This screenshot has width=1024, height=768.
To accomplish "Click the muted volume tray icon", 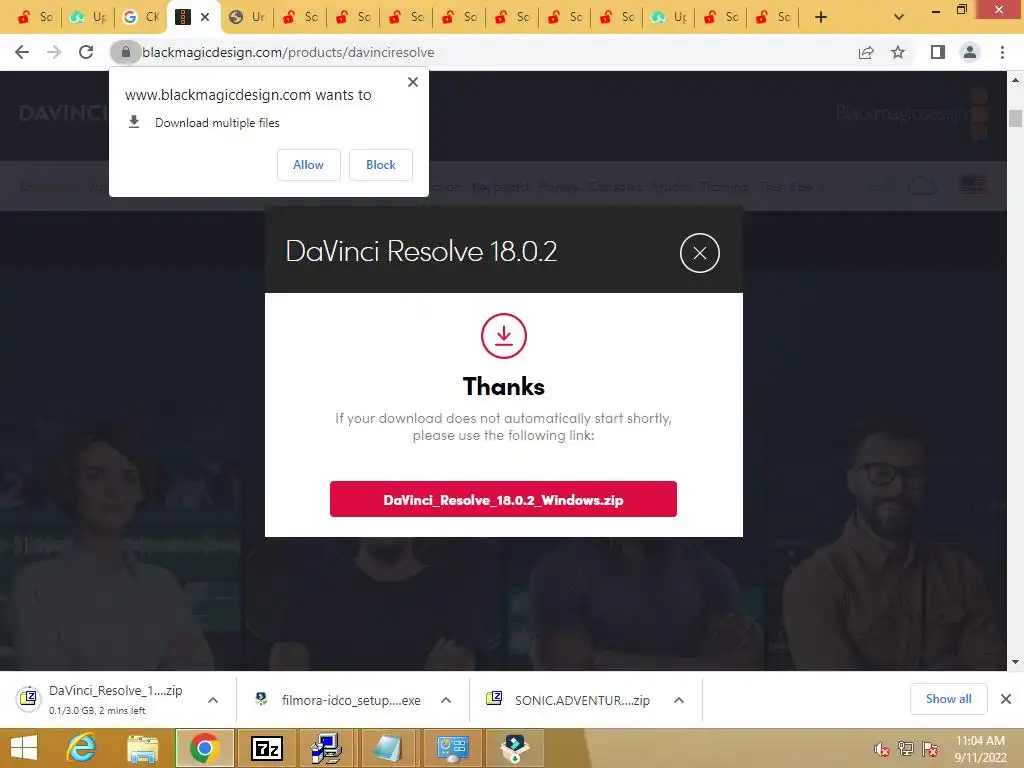I will (881, 749).
